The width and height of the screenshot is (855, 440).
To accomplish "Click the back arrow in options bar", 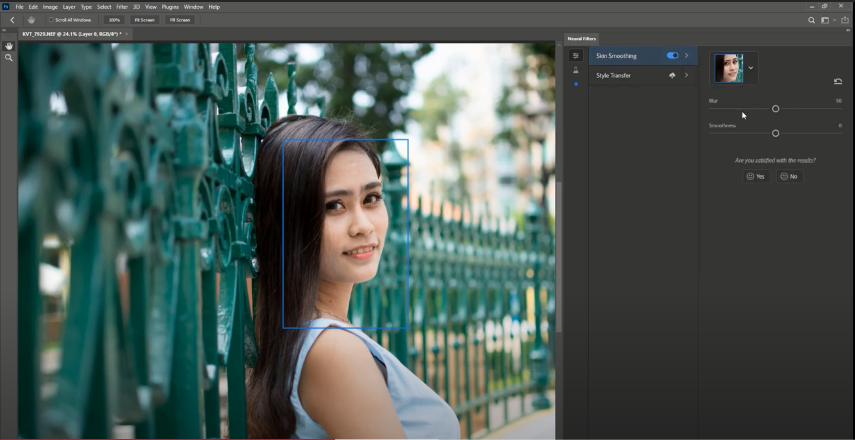I will [x=12, y=20].
